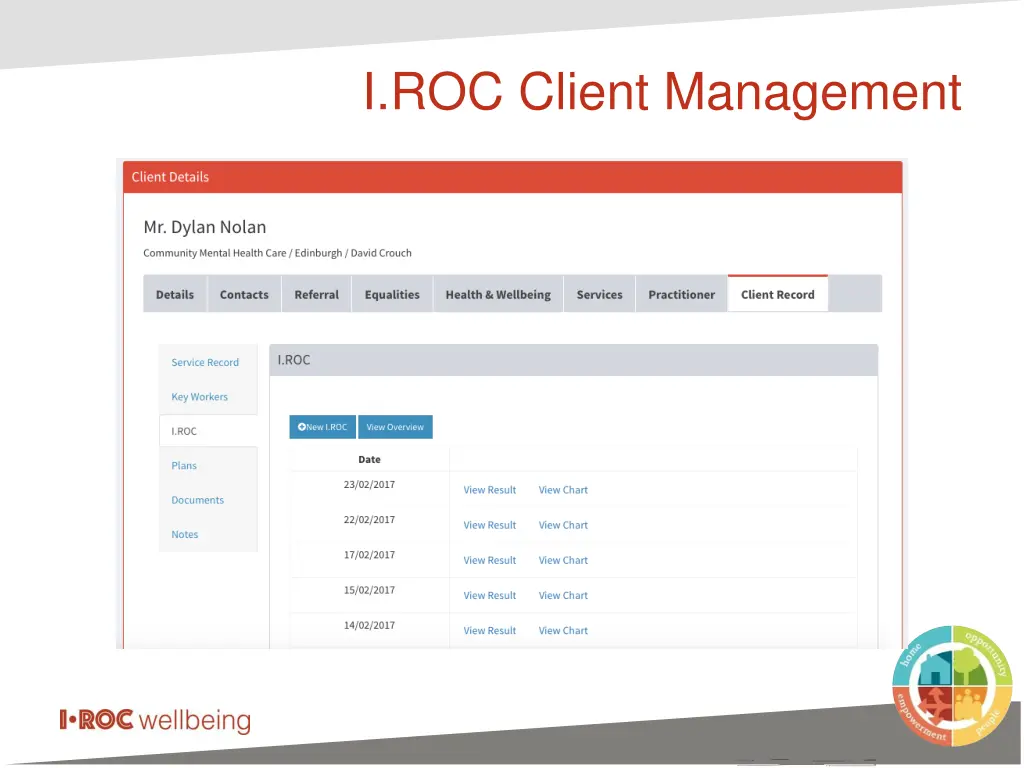Click the date 17/02/2017
The width and height of the screenshot is (1024, 768).
coord(370,555)
